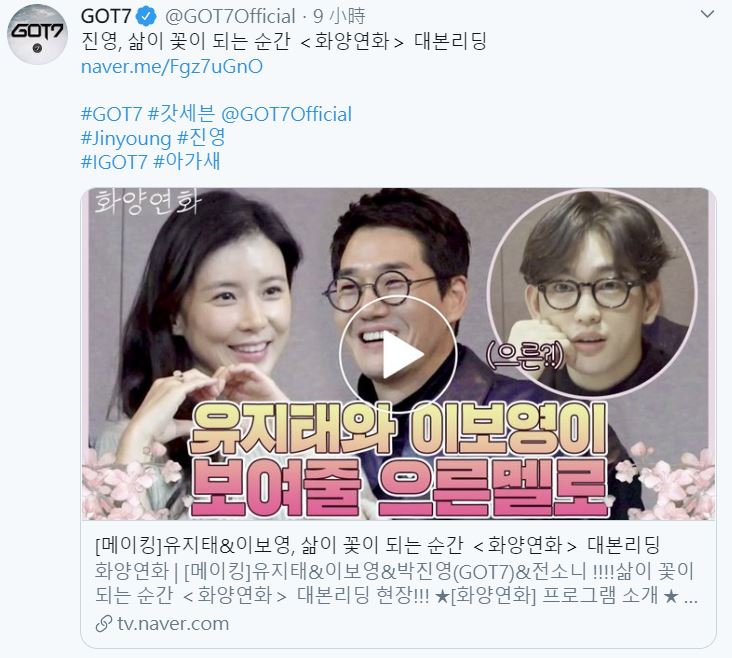
Task: Open the @GOT7Official mention in tweet body
Action: tap(286, 114)
